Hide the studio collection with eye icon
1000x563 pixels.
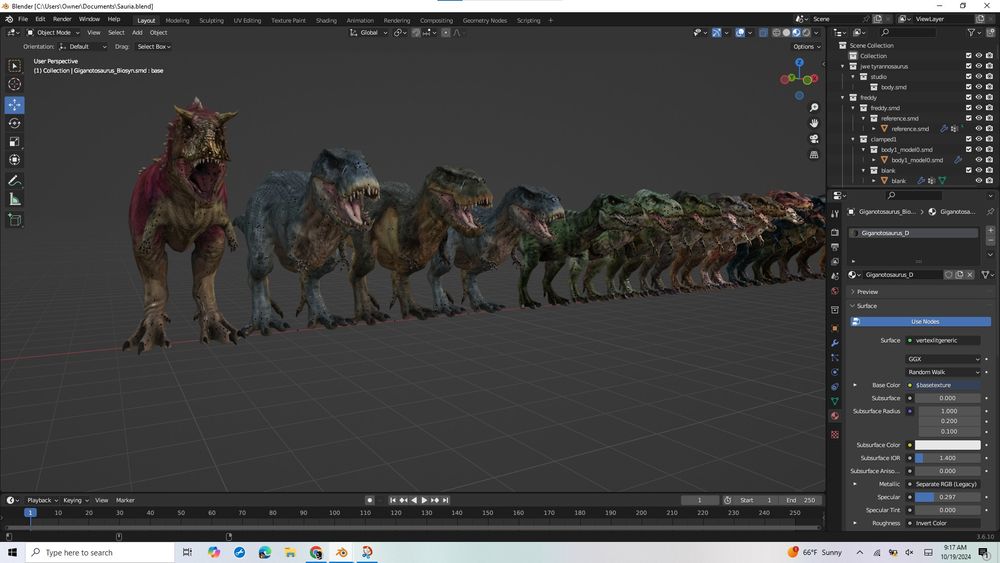click(x=979, y=76)
